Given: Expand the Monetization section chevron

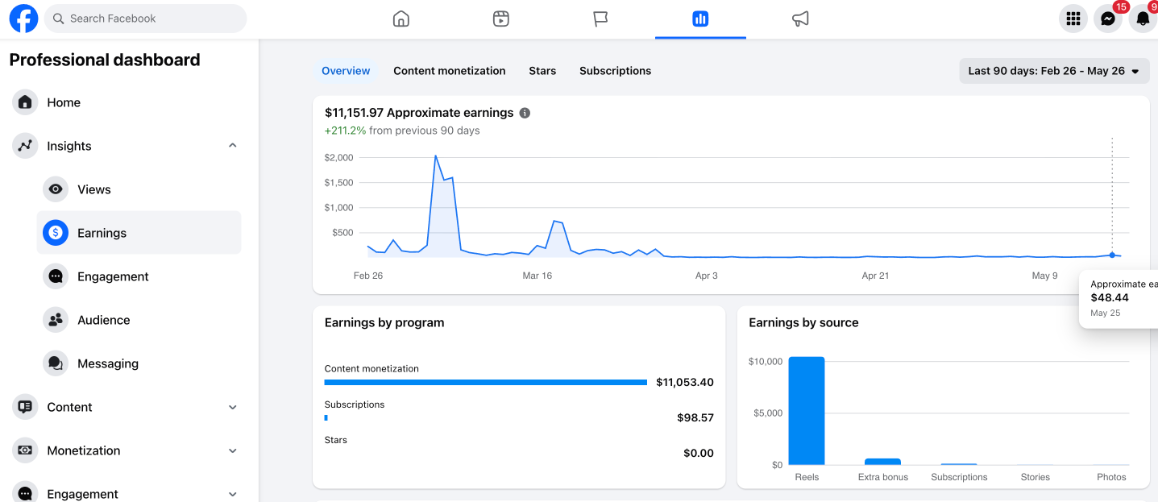Looking at the screenshot, I should (x=233, y=451).
